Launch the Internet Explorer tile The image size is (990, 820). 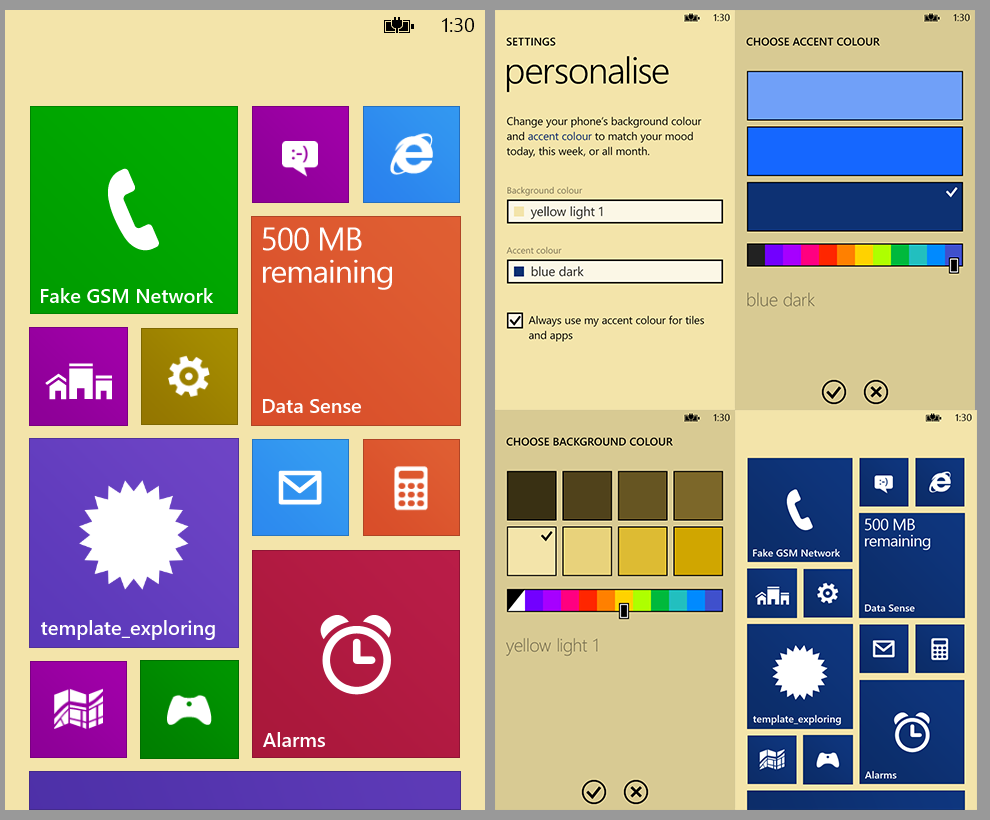(411, 154)
